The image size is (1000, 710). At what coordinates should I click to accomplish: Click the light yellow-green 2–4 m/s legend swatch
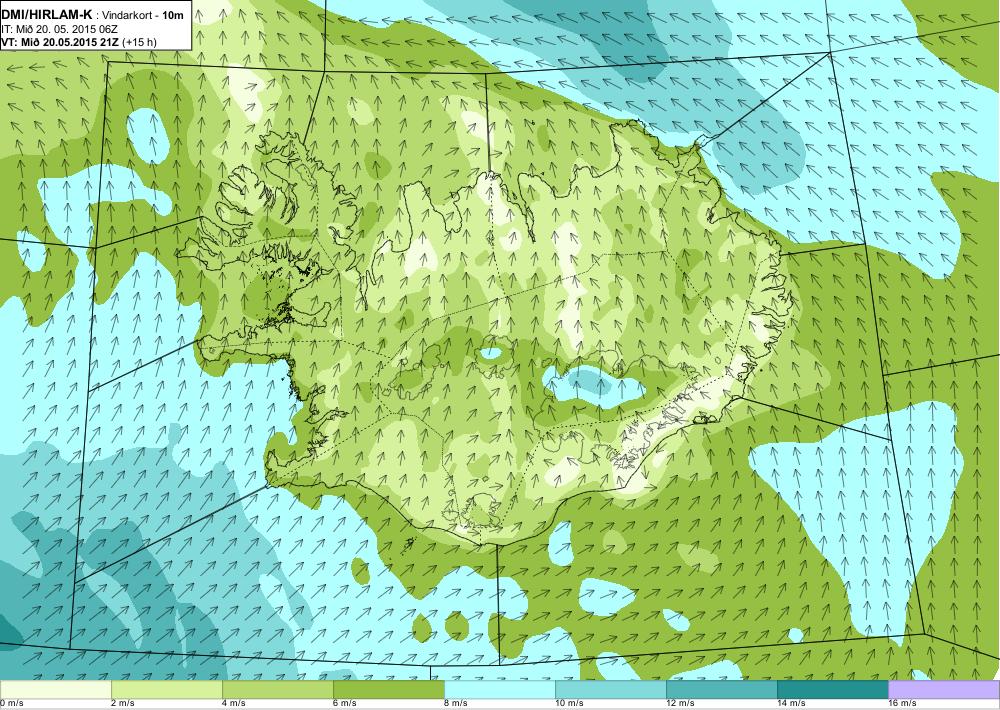(x=167, y=690)
